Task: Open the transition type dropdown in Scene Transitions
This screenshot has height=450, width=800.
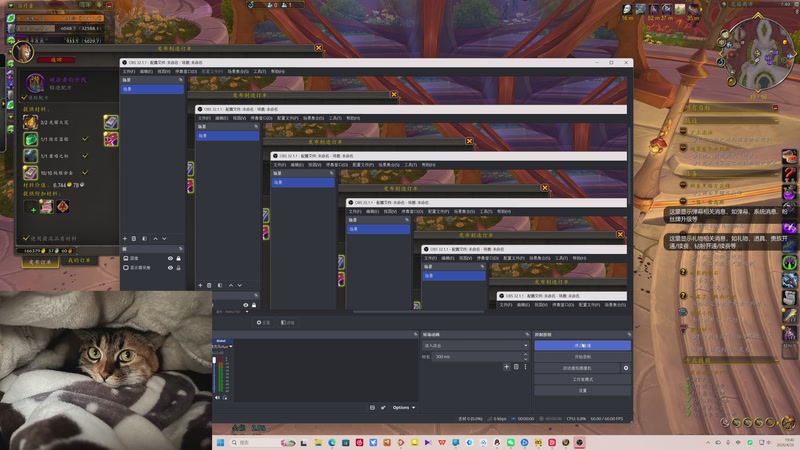Action: pyautogui.click(x=476, y=345)
